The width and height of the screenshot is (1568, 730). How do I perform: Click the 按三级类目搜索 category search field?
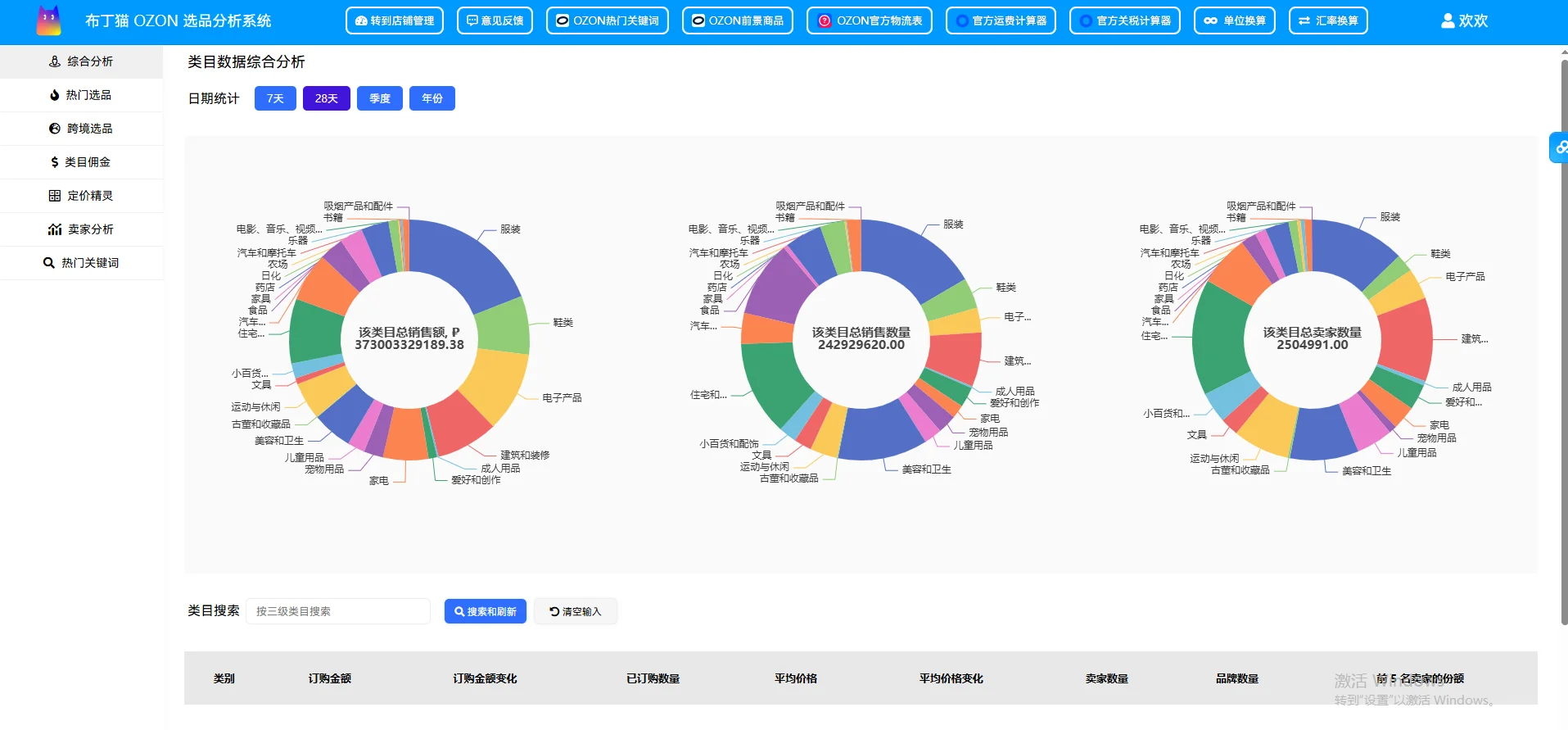tap(338, 611)
